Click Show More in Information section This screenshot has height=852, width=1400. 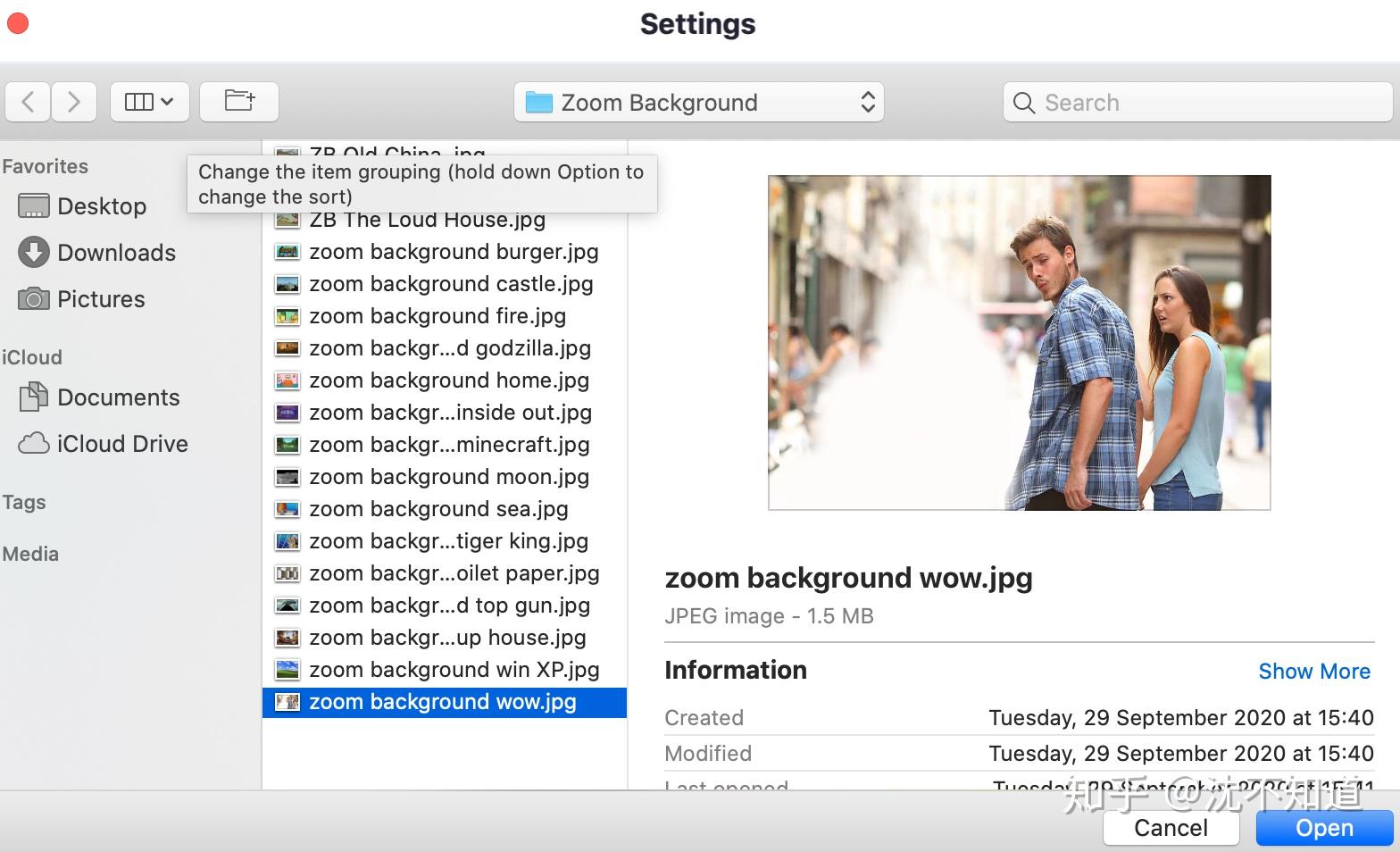[1314, 672]
